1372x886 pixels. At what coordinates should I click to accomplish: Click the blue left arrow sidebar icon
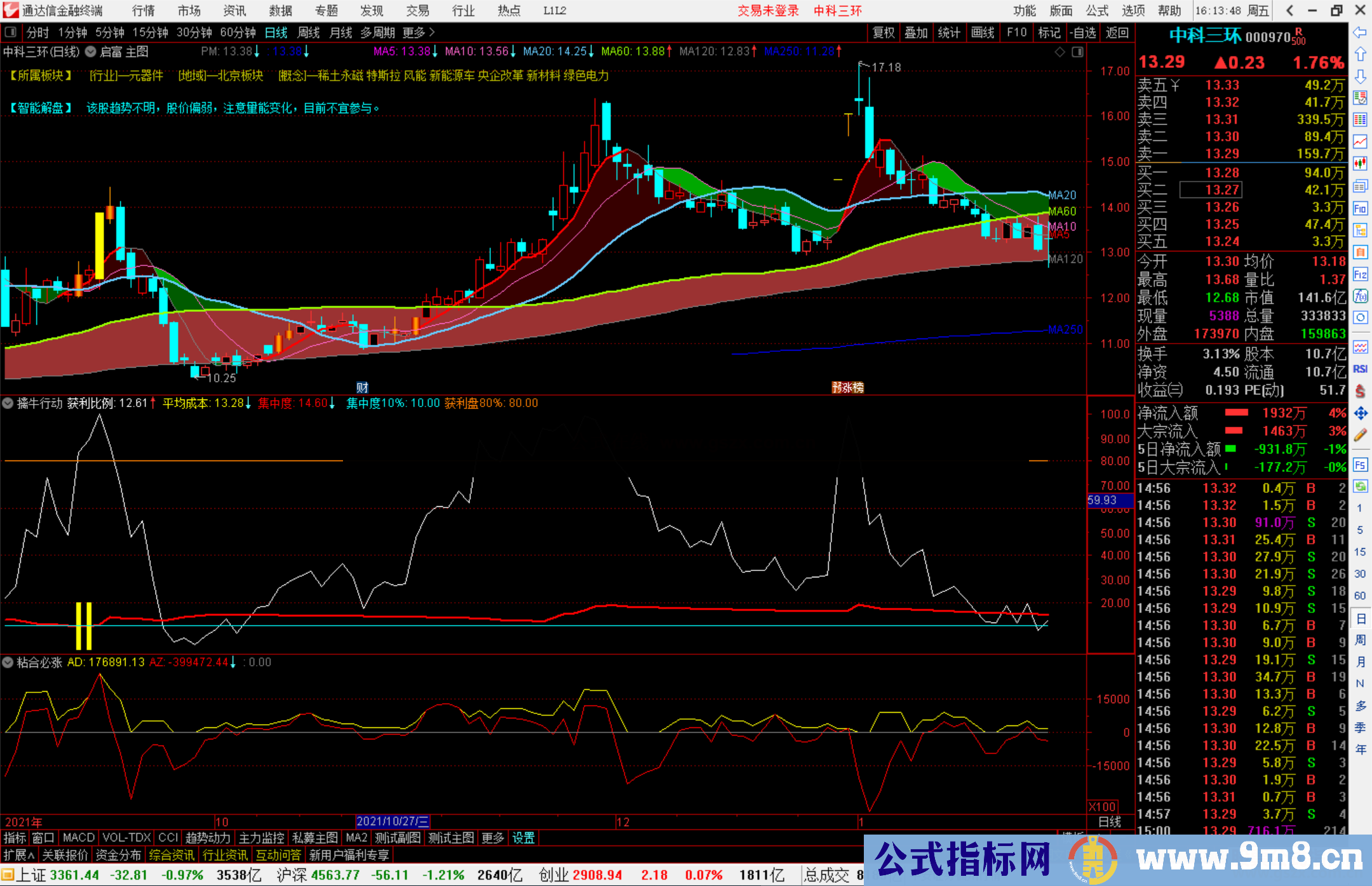click(1360, 32)
